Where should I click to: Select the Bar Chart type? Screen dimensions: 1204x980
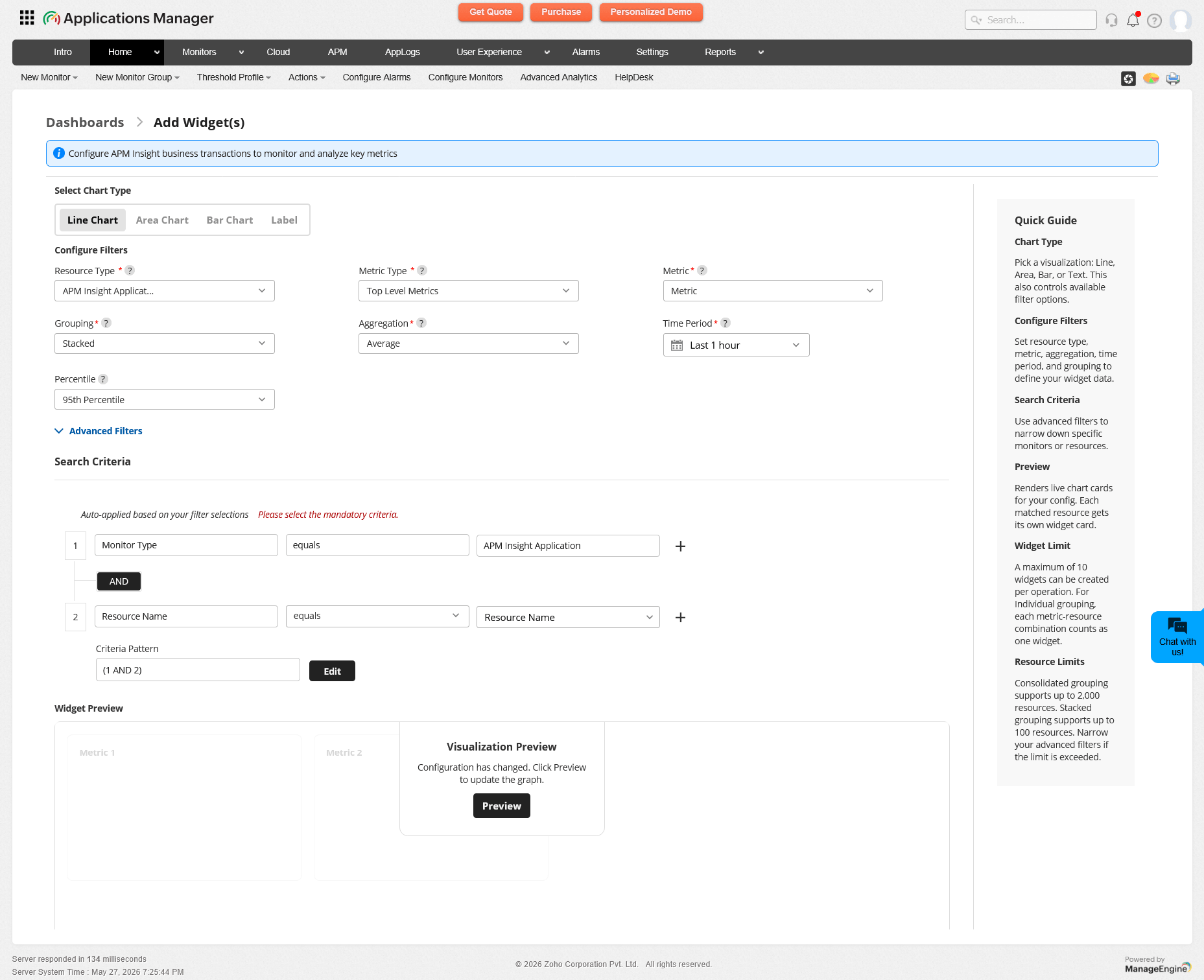230,220
